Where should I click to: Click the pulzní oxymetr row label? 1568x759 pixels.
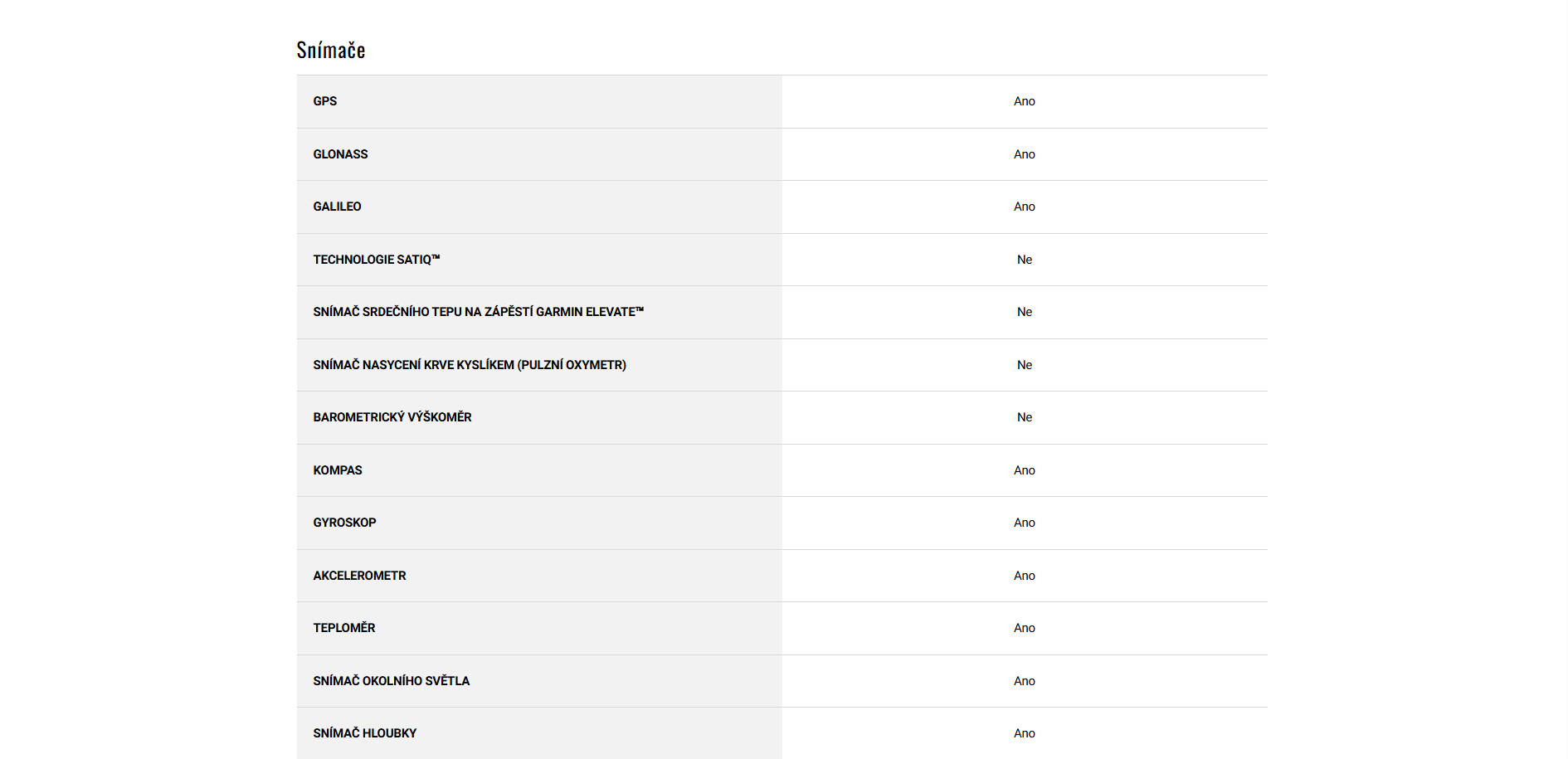(x=470, y=365)
